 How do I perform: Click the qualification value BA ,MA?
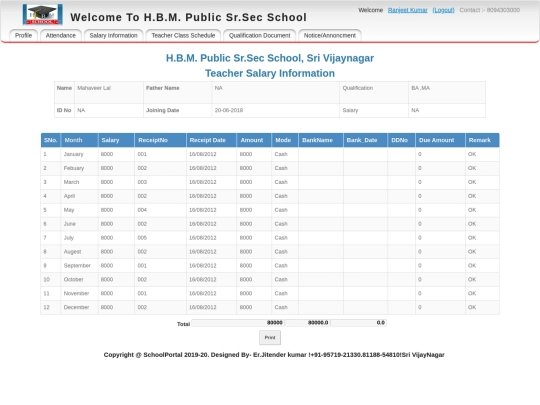[420, 88]
